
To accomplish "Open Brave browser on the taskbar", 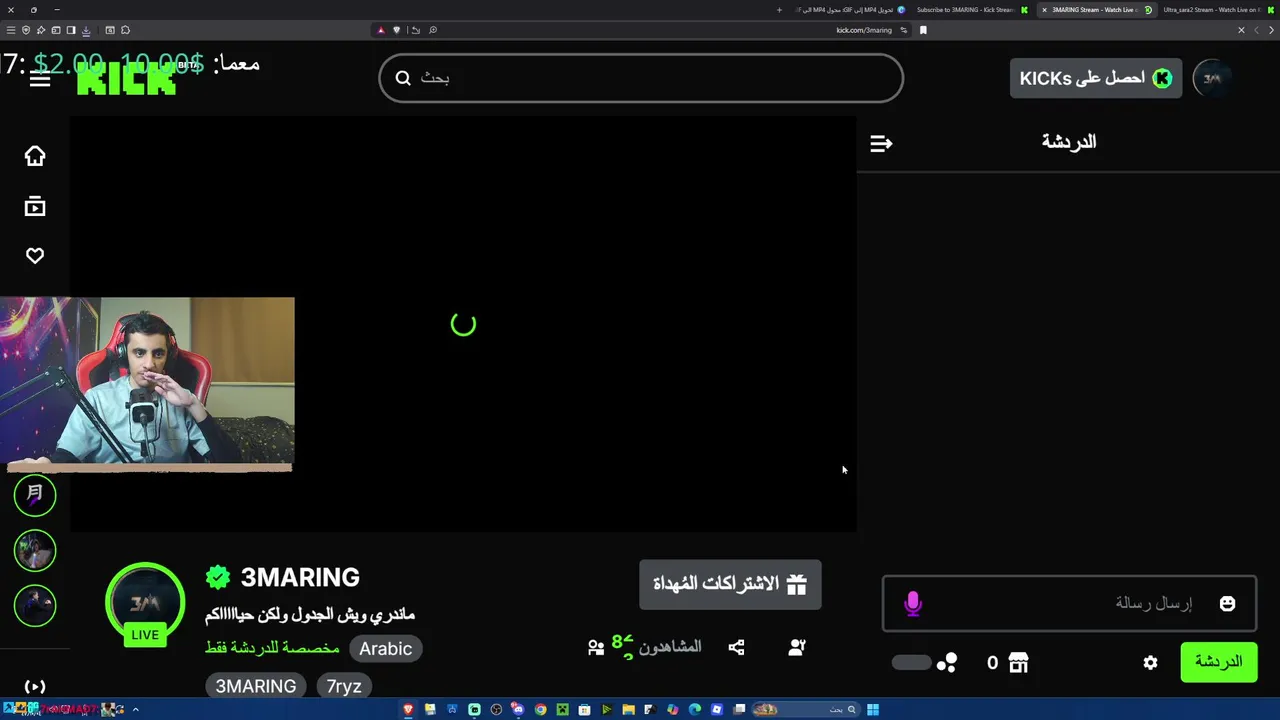I will click(x=408, y=710).
